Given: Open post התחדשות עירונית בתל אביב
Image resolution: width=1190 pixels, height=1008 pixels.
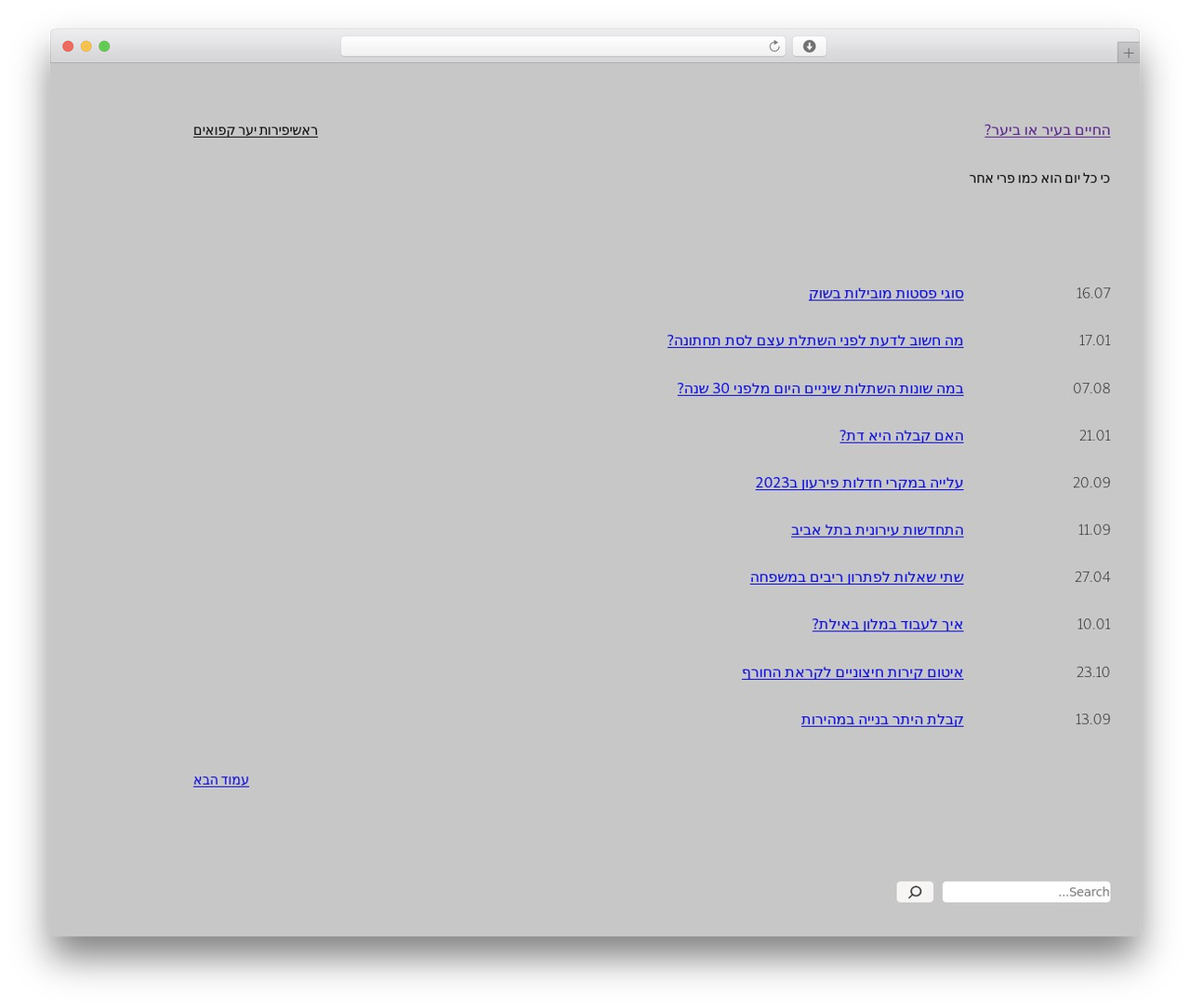Looking at the screenshot, I should coord(878,530).
